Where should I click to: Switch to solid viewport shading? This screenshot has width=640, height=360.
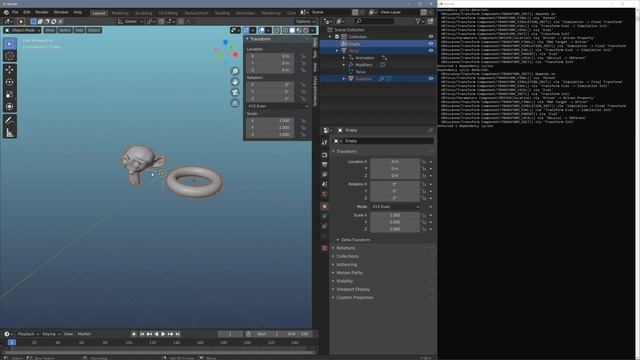point(292,30)
